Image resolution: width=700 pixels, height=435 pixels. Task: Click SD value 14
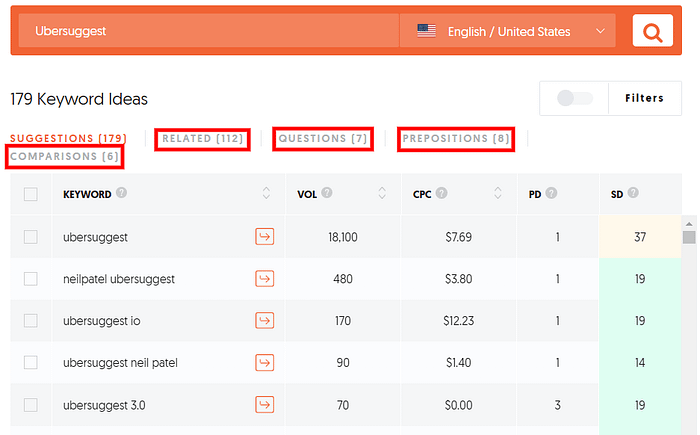click(640, 362)
